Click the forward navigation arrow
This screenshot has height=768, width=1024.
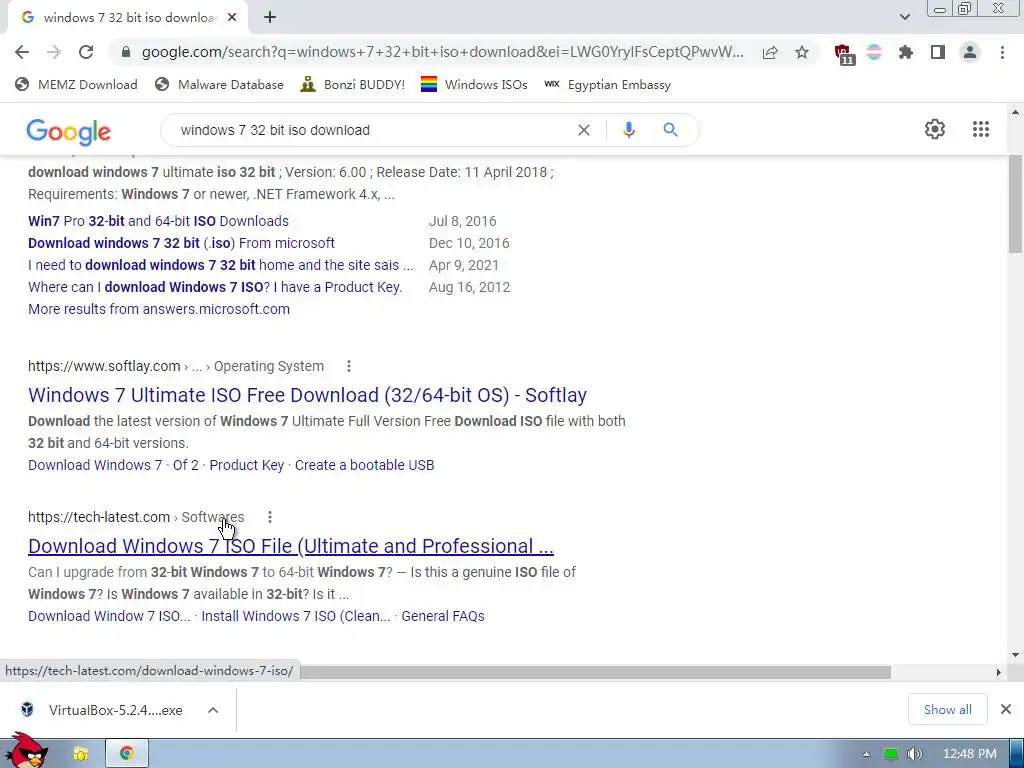pyautogui.click(x=54, y=52)
